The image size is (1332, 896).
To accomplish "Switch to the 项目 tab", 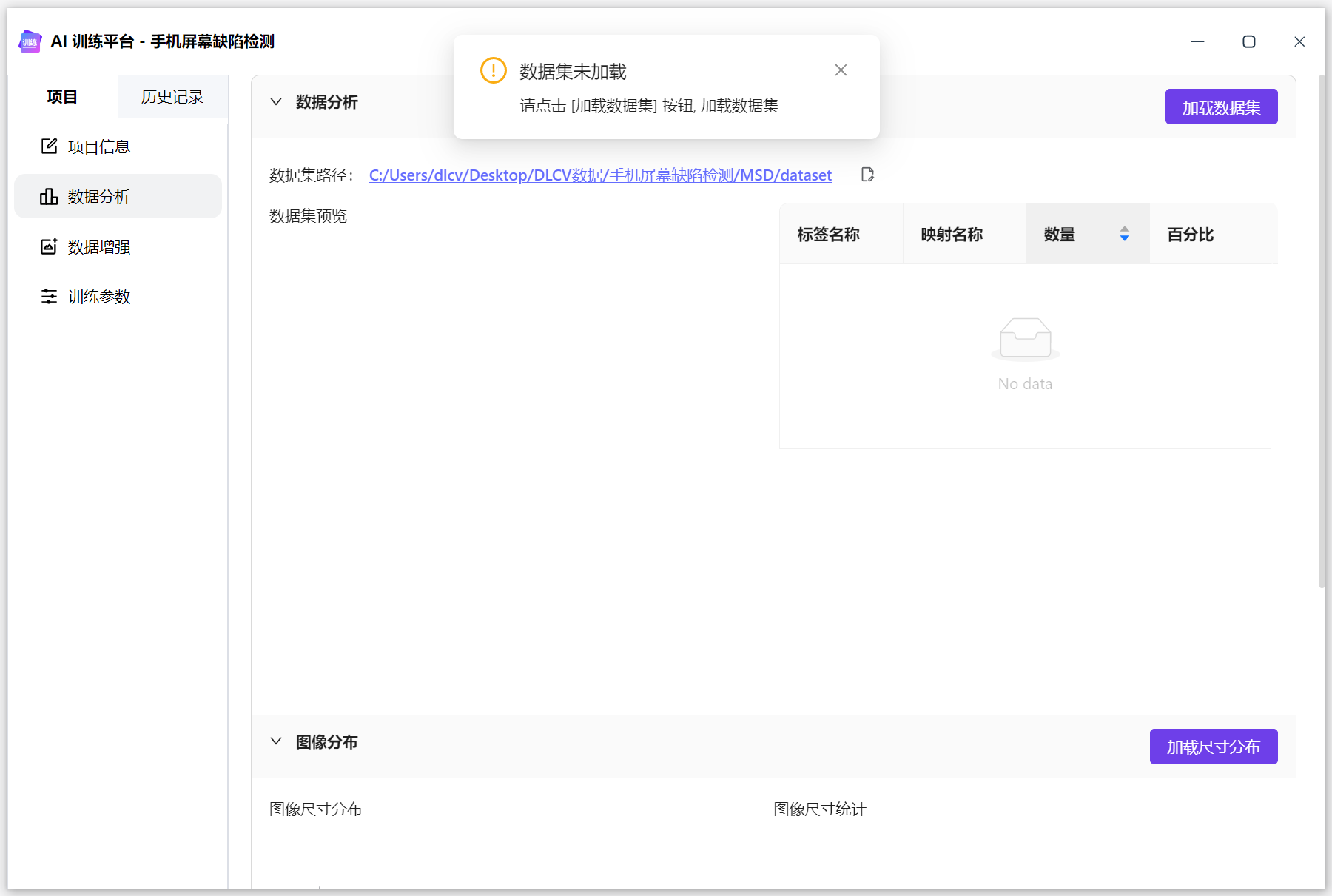I will point(62,97).
